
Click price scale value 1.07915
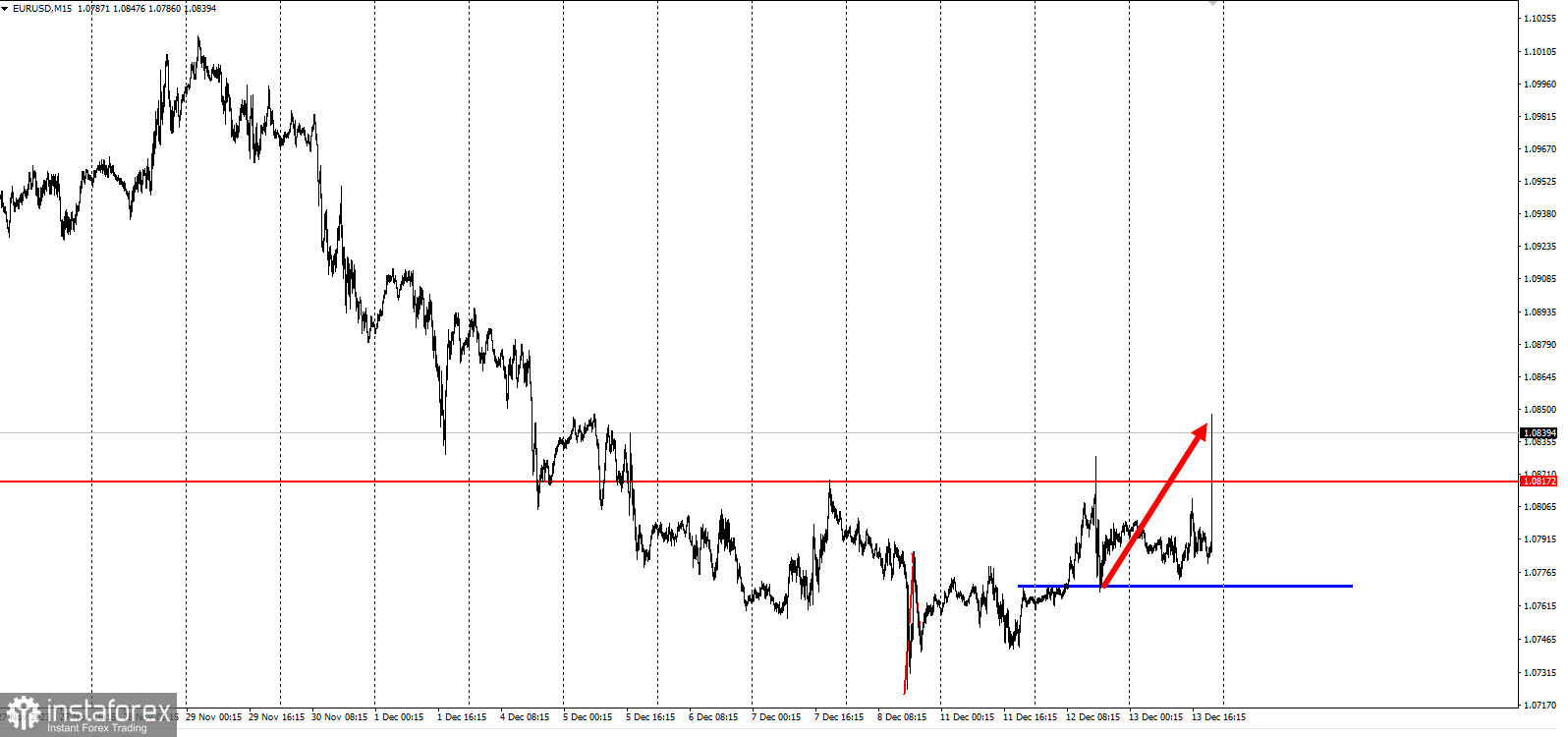point(1540,539)
